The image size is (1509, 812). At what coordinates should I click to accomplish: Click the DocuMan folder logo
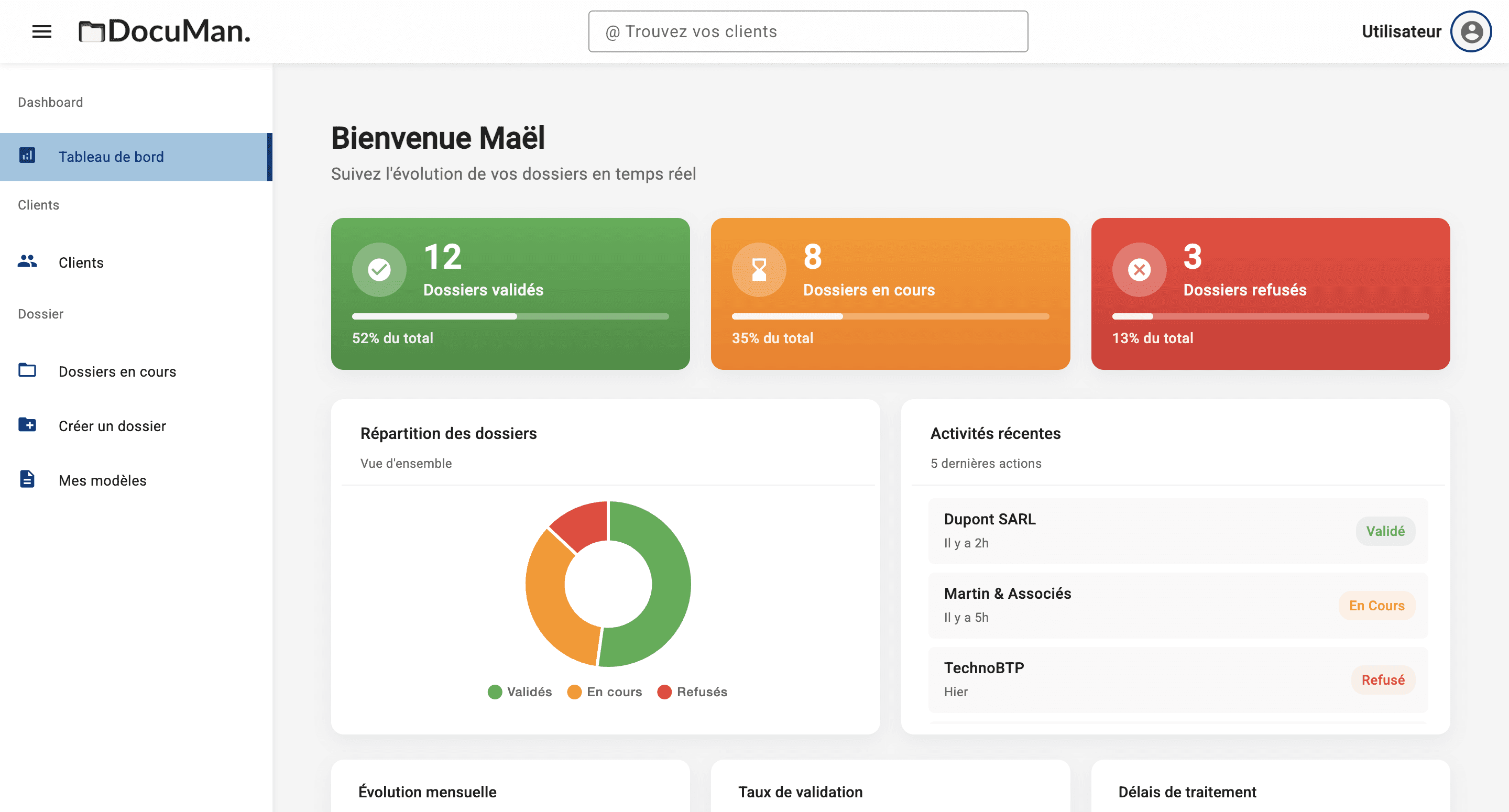91,31
